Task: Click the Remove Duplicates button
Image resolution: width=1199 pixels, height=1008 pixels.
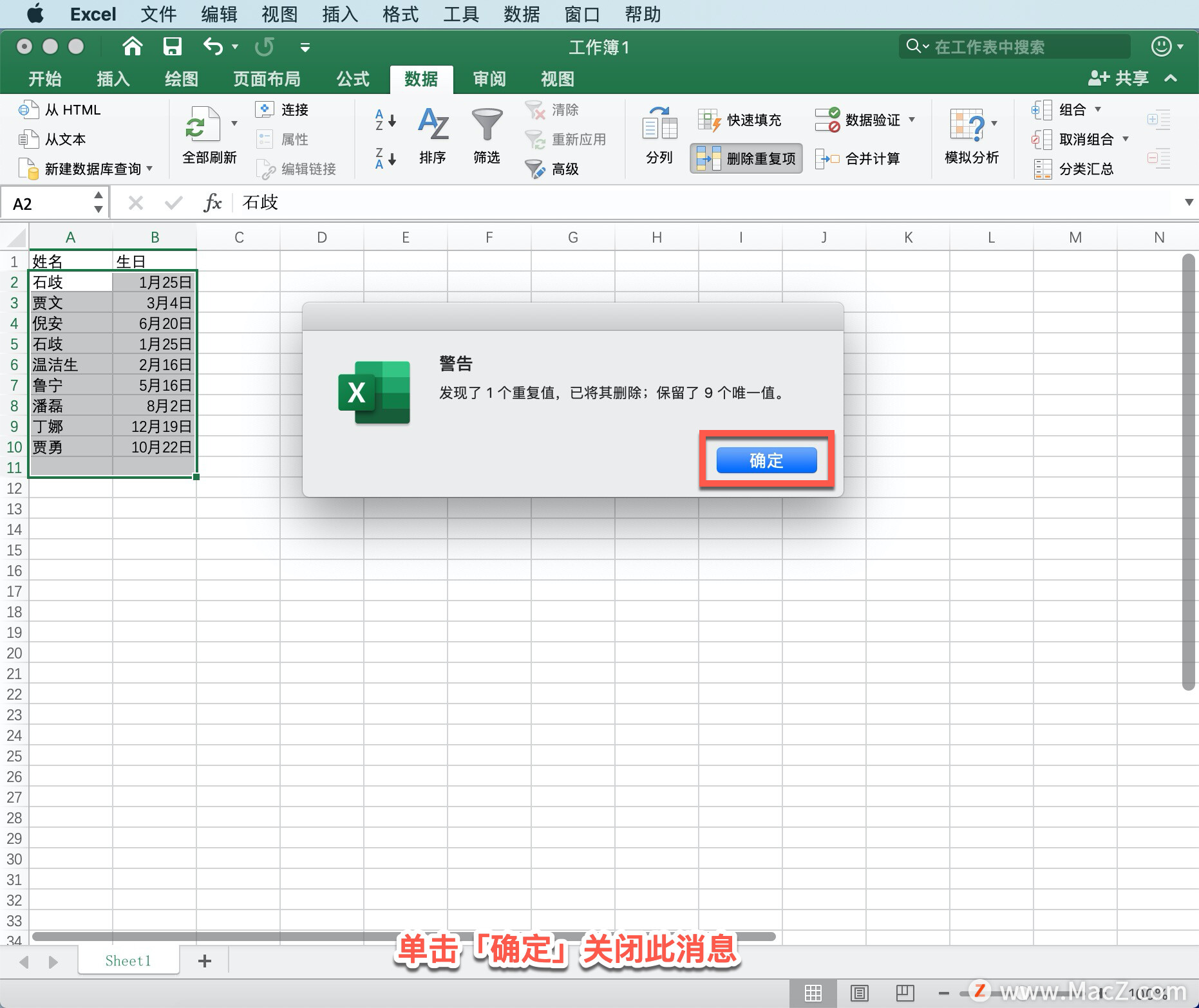Action: pos(746,158)
